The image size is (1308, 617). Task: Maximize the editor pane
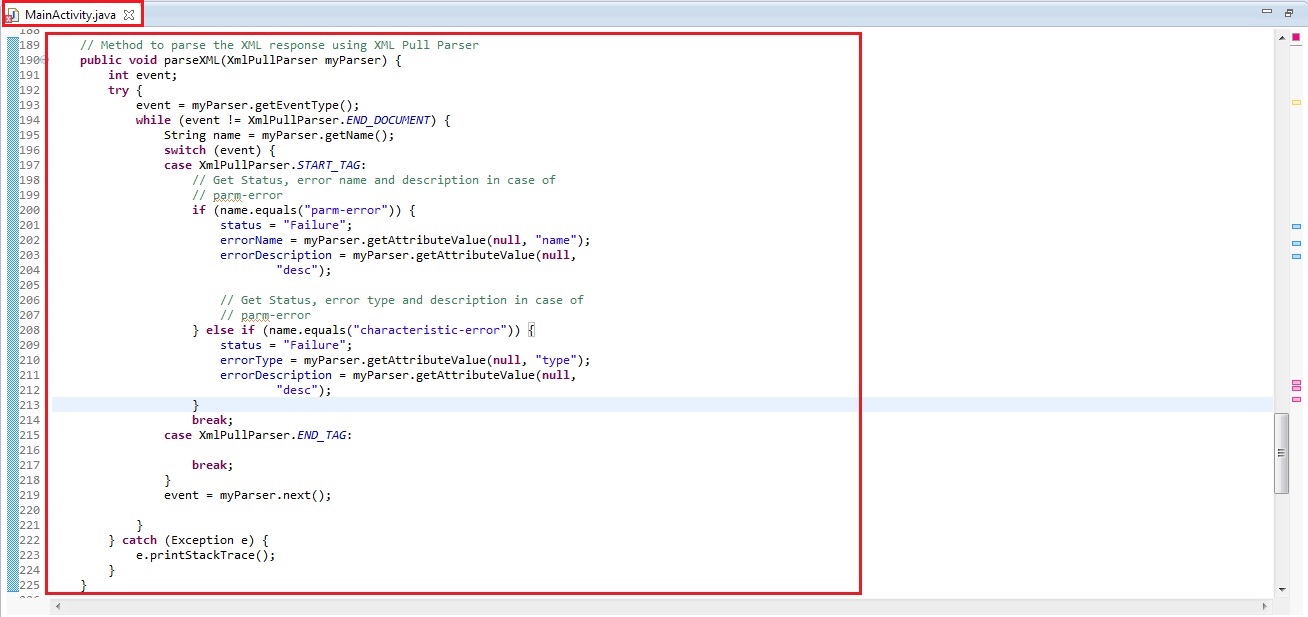(1288, 12)
